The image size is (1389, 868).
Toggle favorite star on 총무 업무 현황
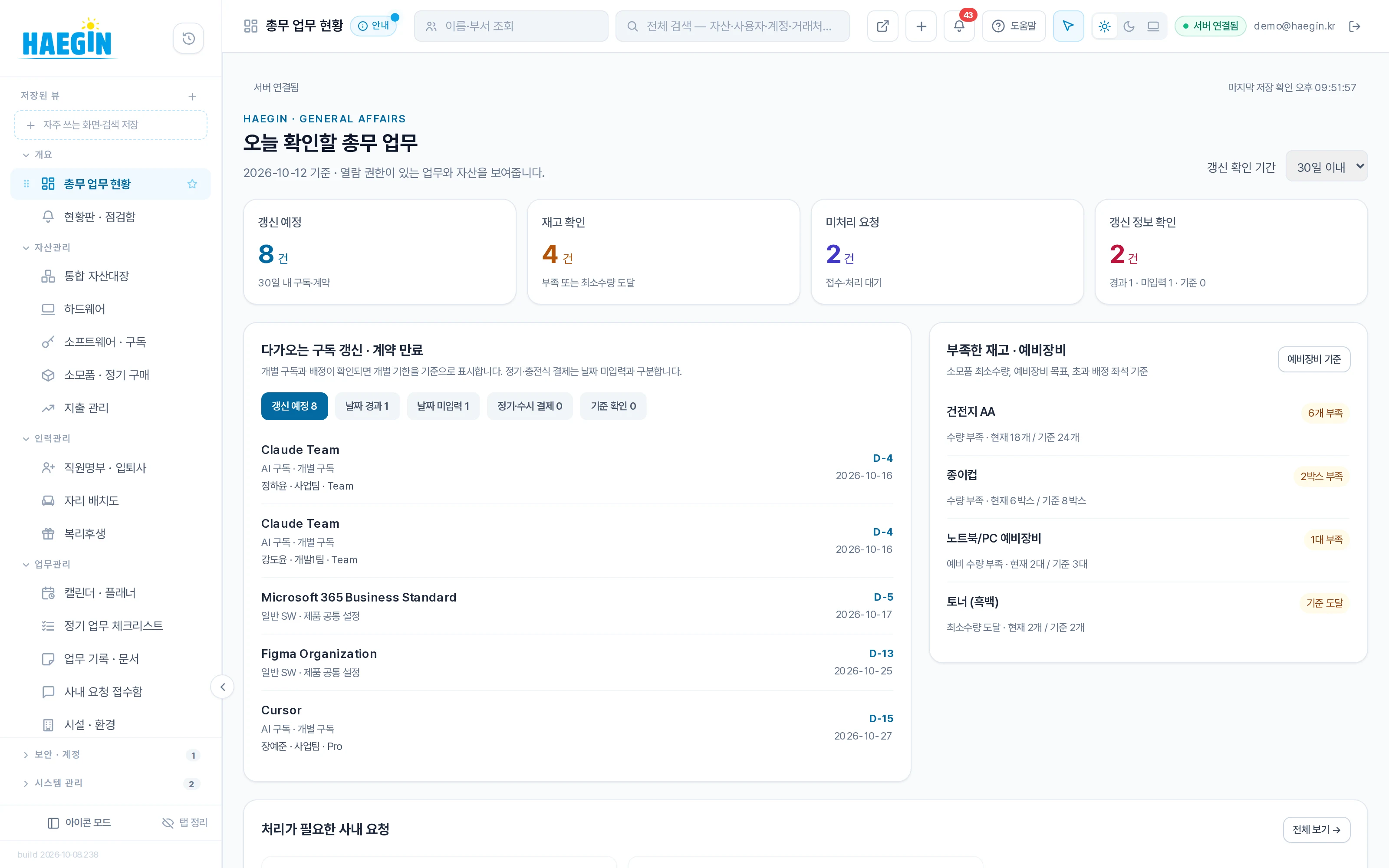[x=192, y=184]
